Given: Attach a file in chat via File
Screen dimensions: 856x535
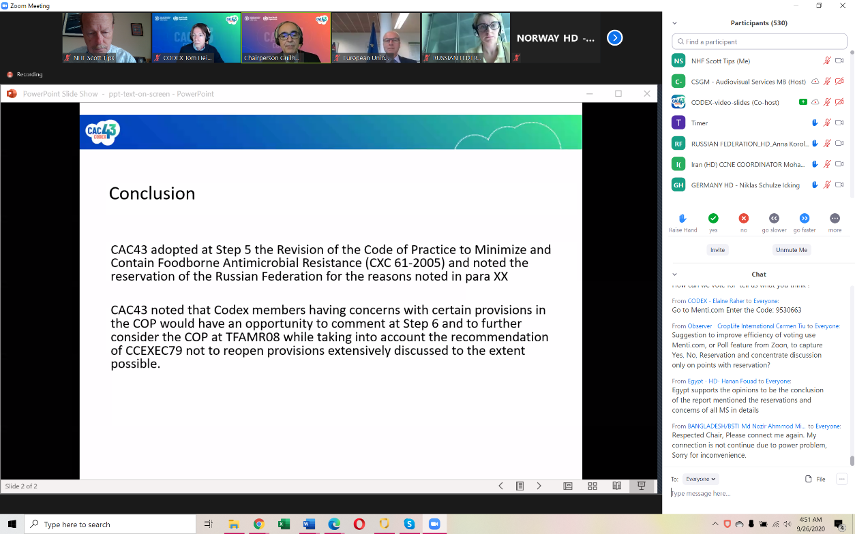Looking at the screenshot, I should point(816,479).
